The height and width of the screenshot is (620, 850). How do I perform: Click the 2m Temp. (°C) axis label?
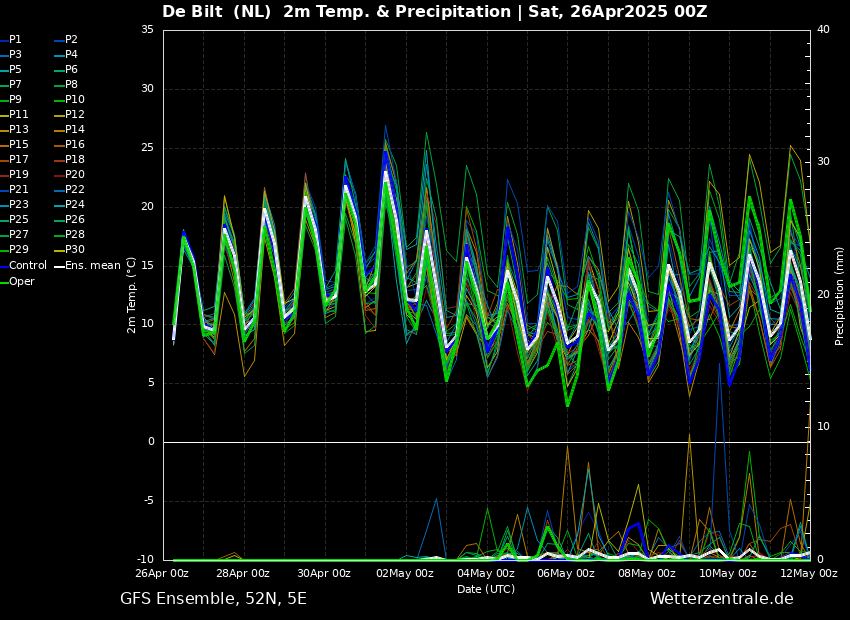pos(132,295)
